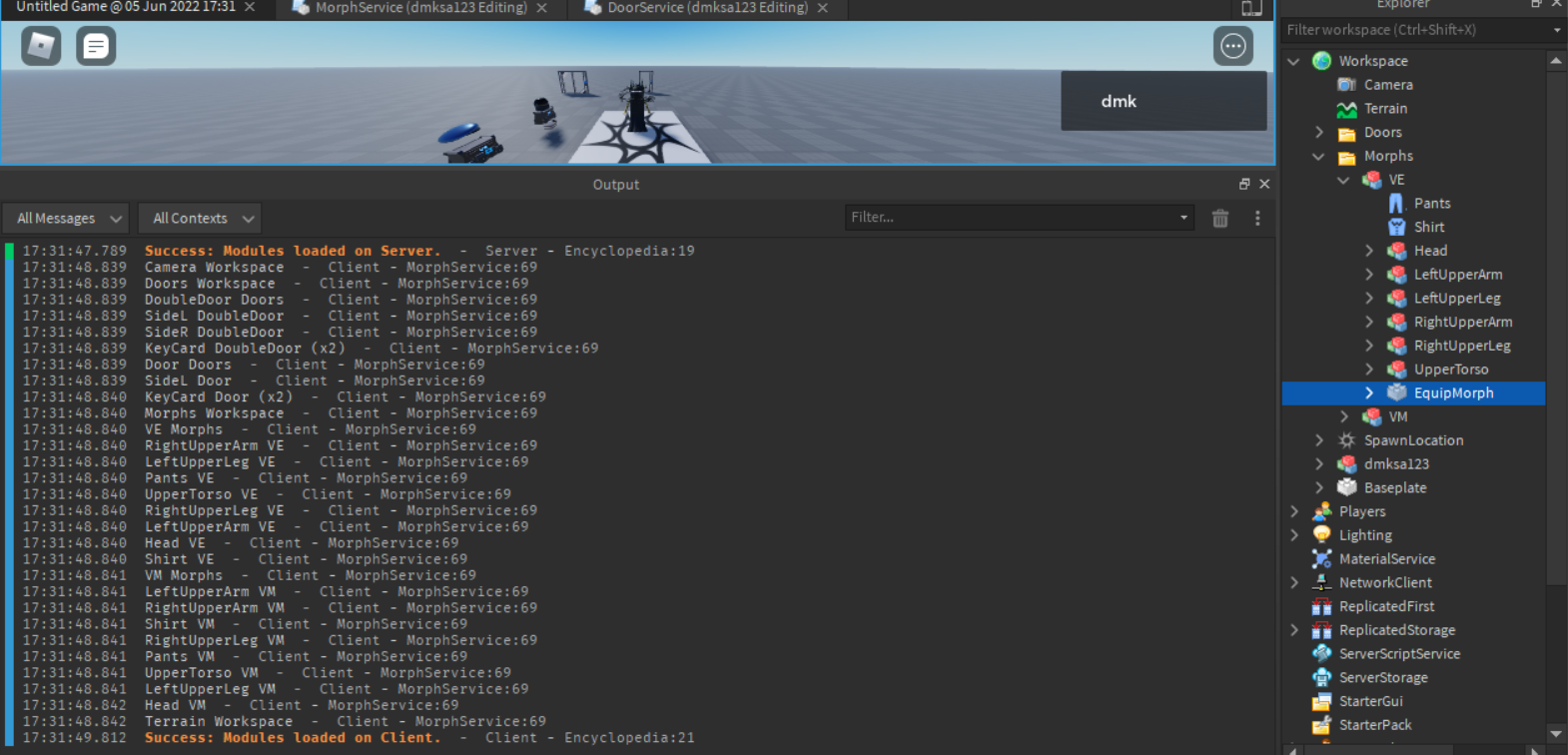This screenshot has width=1568, height=755.
Task: Click the NetworkClient icon
Action: click(x=1322, y=583)
